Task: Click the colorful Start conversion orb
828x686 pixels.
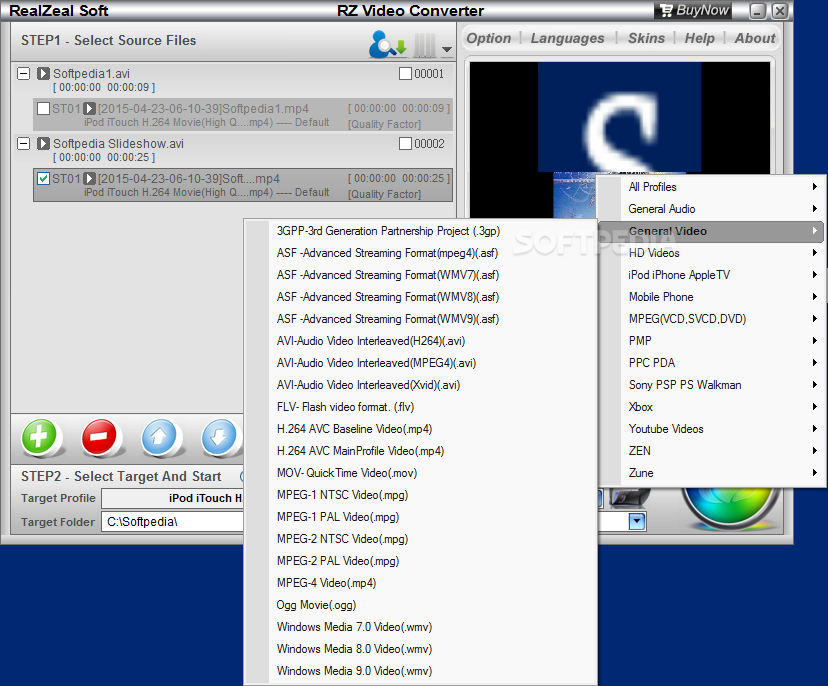Action: pos(730,506)
